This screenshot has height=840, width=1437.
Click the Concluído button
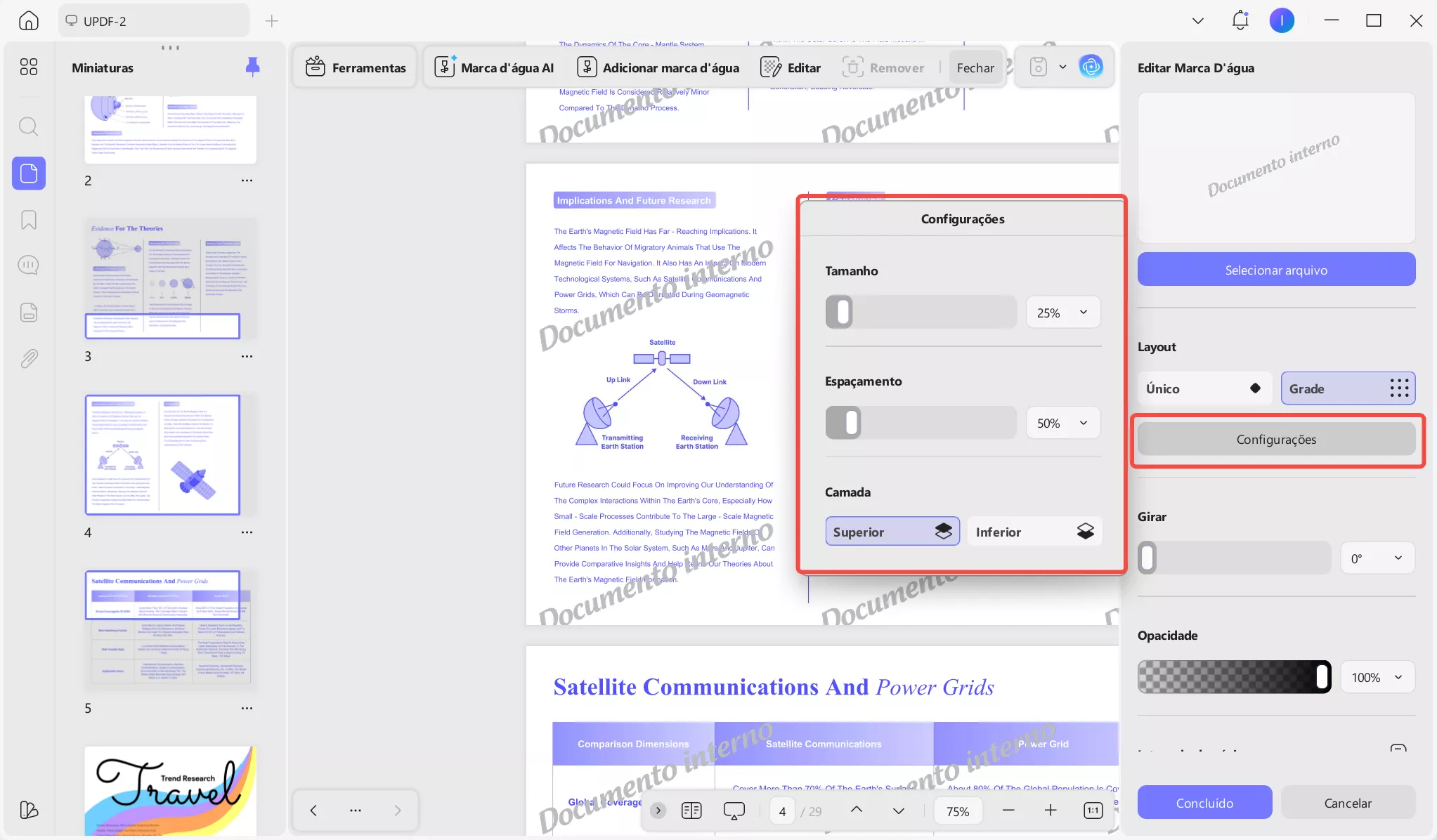1204,802
